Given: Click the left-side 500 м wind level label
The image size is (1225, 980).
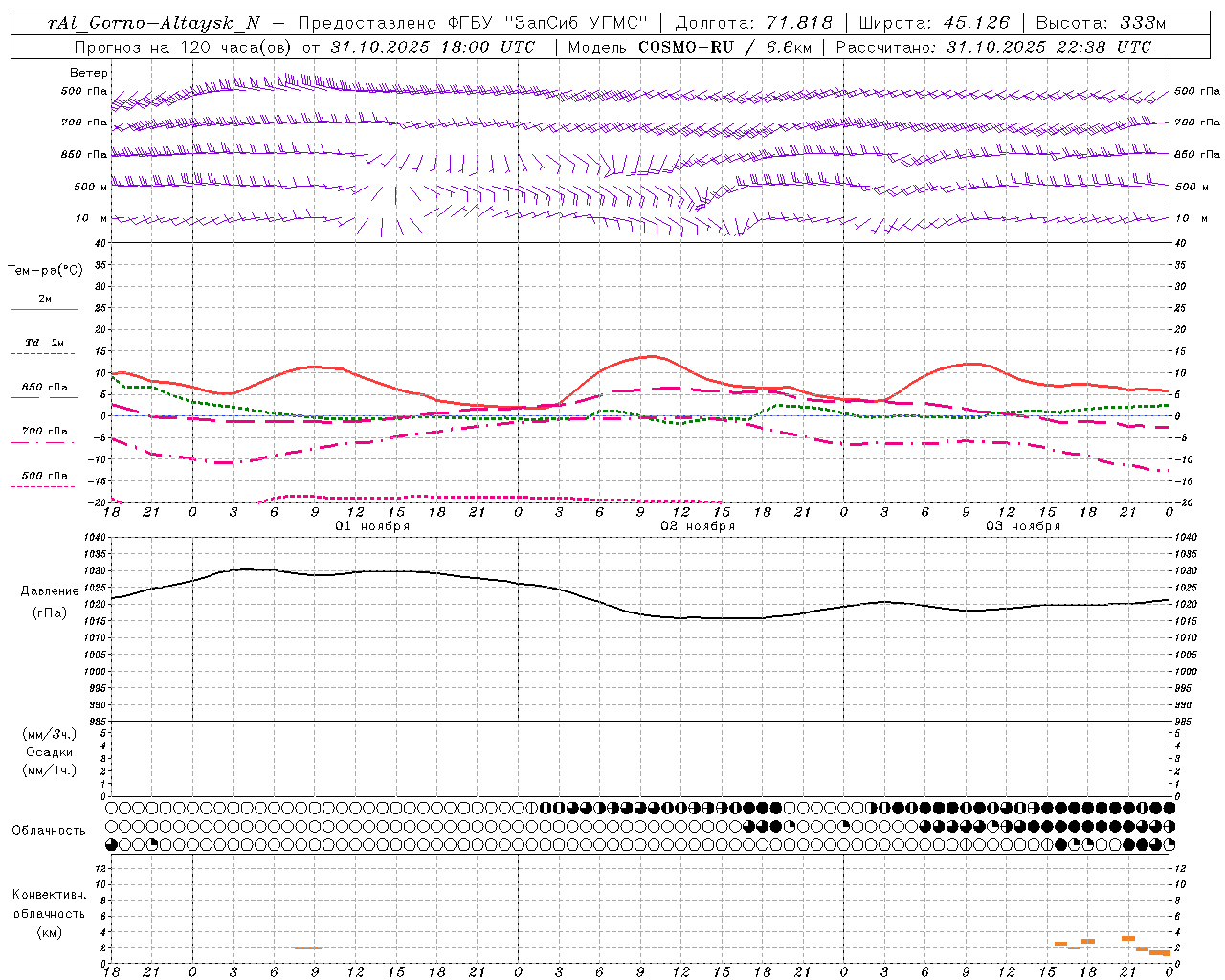Looking at the screenshot, I should pos(90,187).
